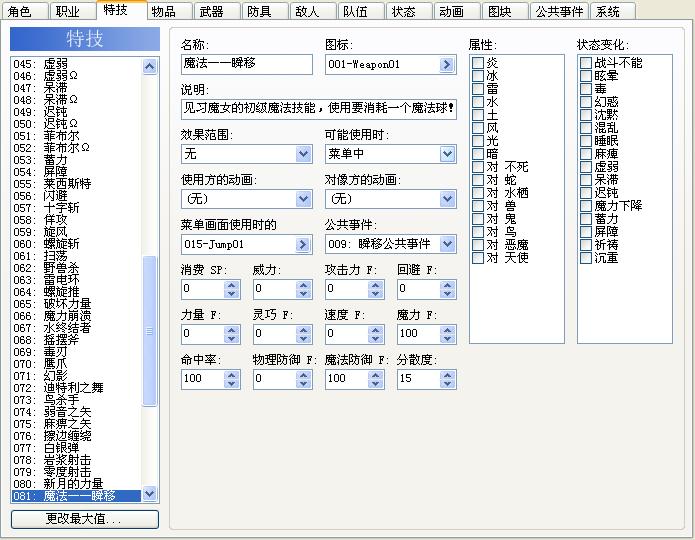This screenshot has width=695, height=540.
Task: Open the 对像方的动画 dropdown
Action: coord(447,199)
